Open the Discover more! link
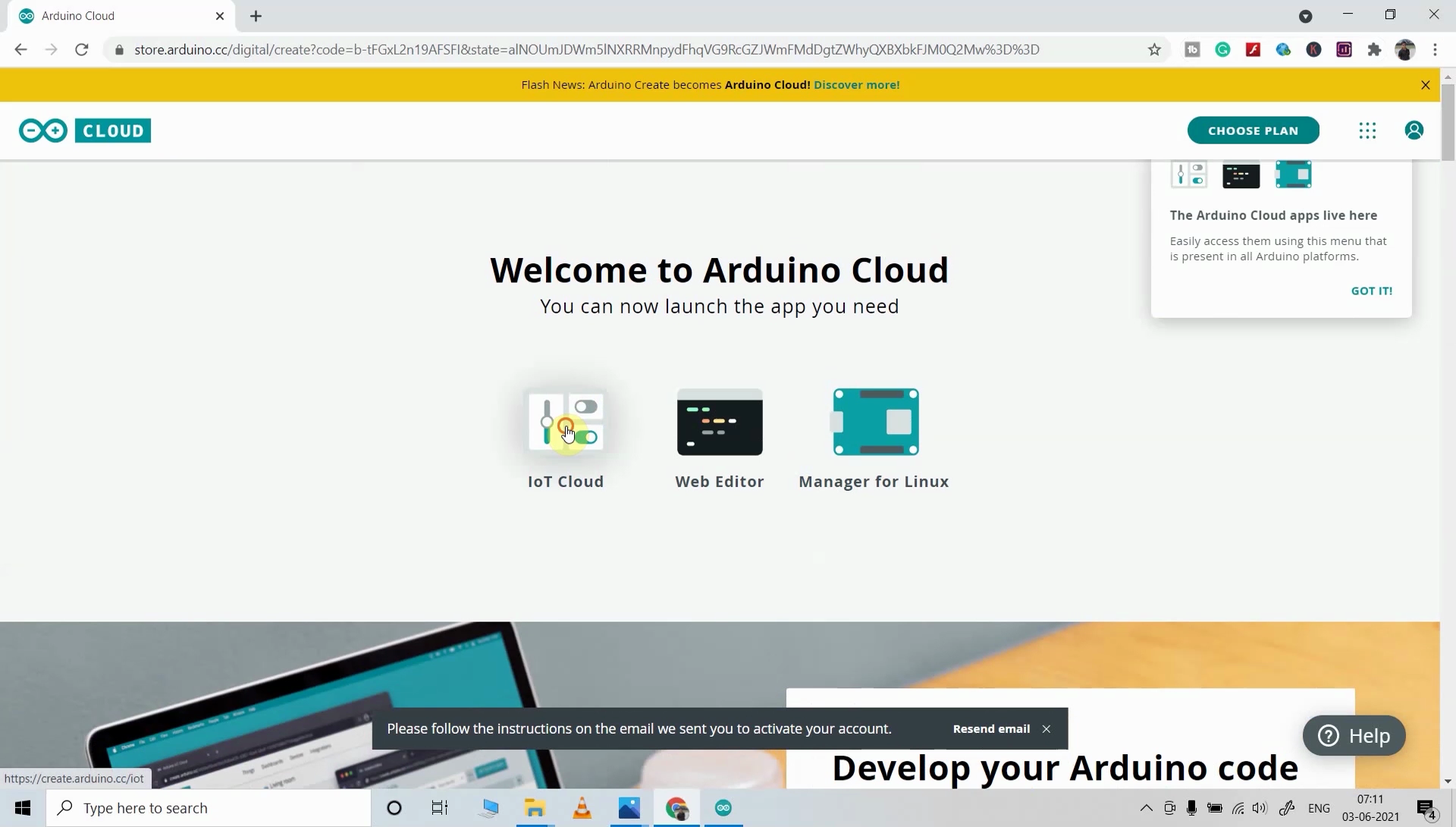This screenshot has width=1456, height=827. point(856,84)
